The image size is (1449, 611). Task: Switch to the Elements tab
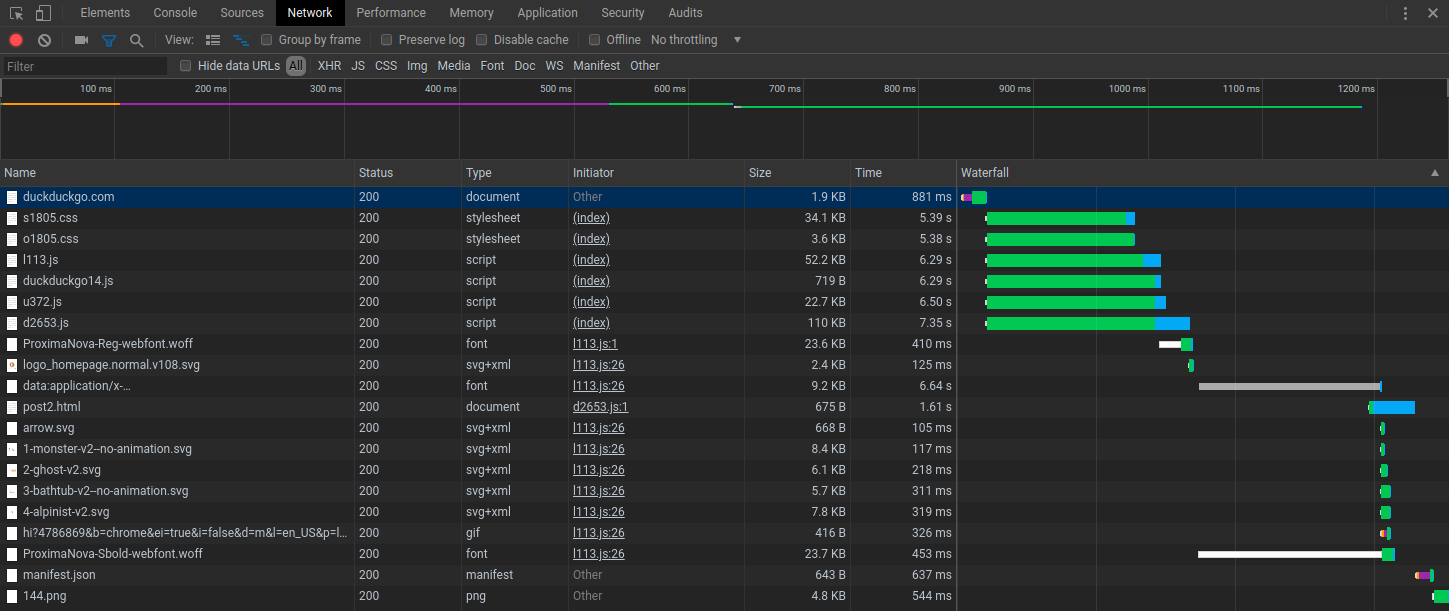coord(105,13)
